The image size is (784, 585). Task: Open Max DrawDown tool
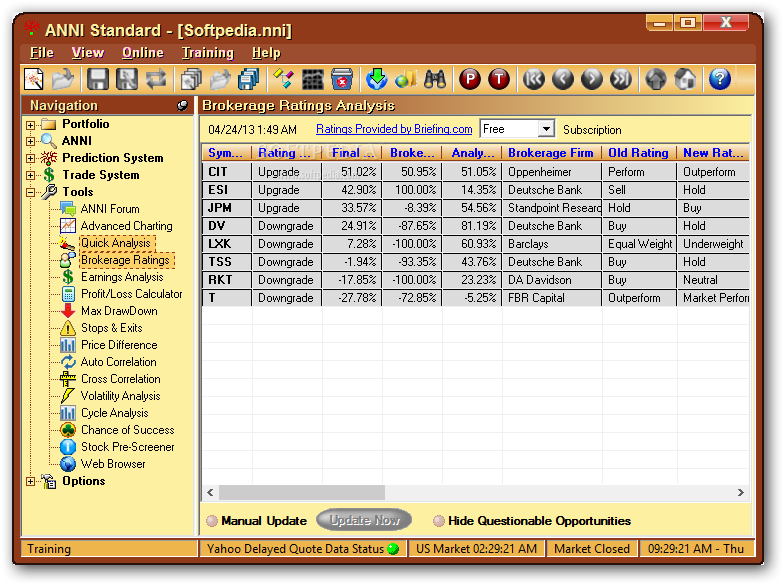(120, 311)
